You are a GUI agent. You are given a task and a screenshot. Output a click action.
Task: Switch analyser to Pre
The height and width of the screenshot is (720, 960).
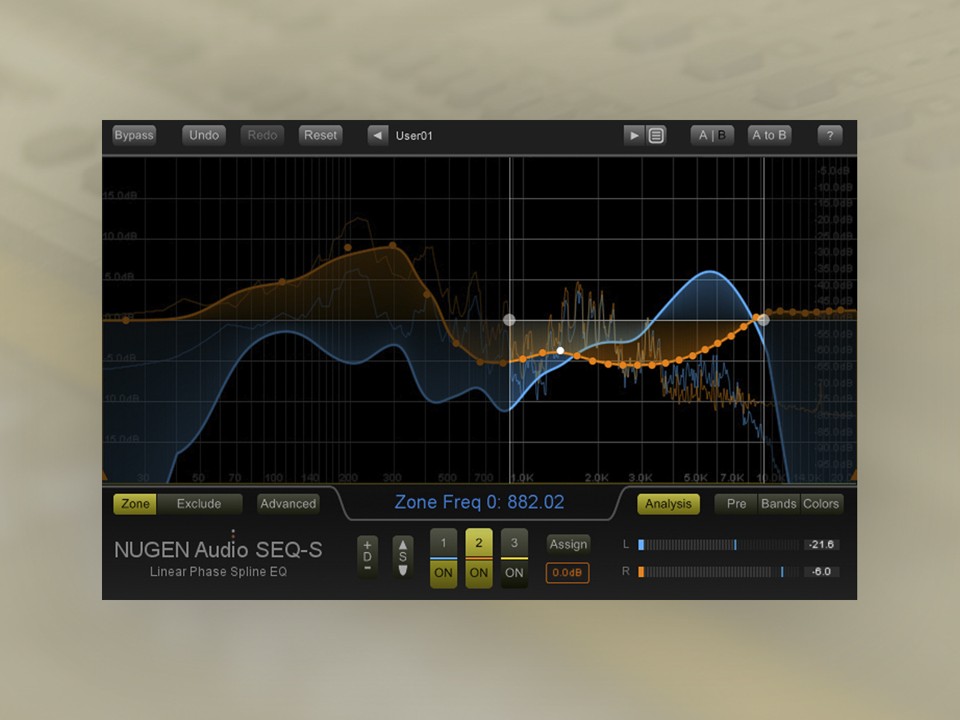(736, 504)
